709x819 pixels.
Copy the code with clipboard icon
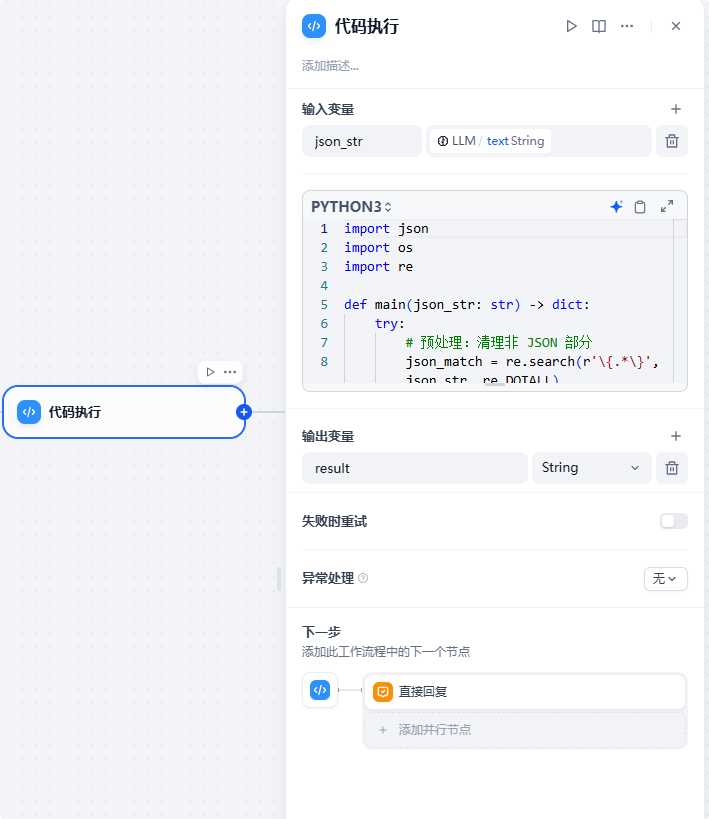[x=640, y=207]
